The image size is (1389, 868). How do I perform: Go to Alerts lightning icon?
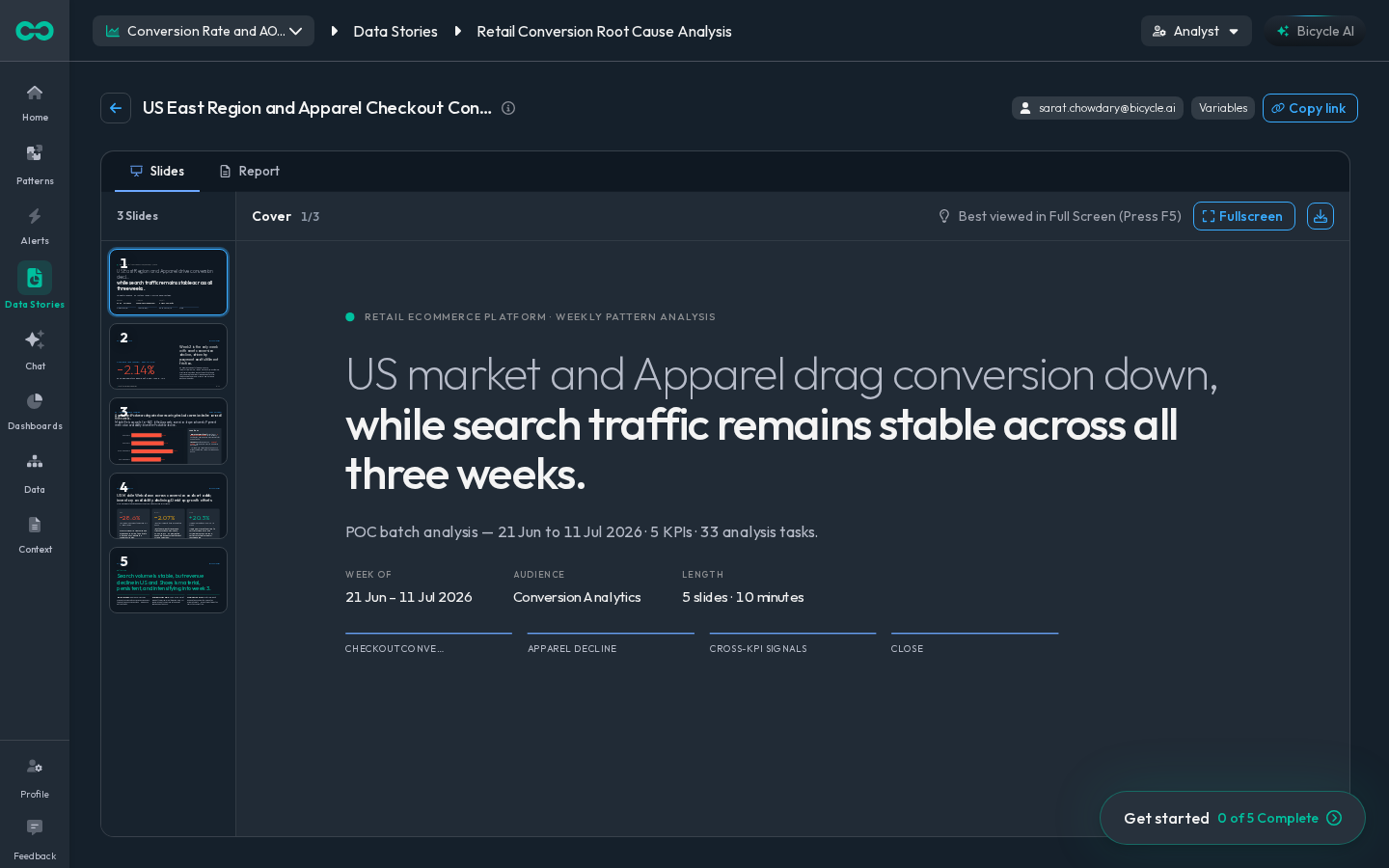tap(35, 216)
